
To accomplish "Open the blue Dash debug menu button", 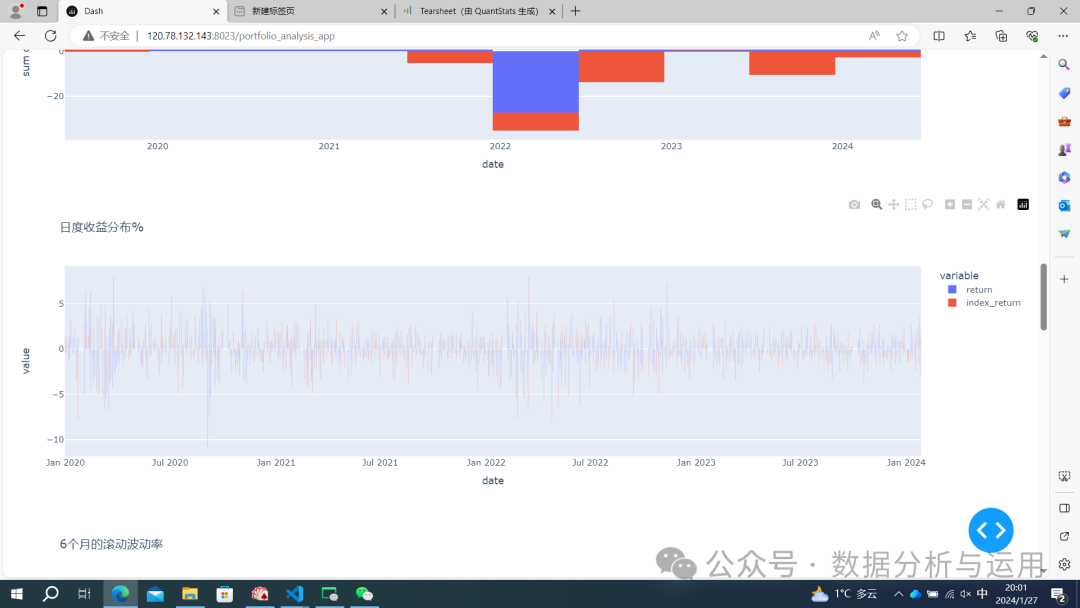I will coord(990,530).
